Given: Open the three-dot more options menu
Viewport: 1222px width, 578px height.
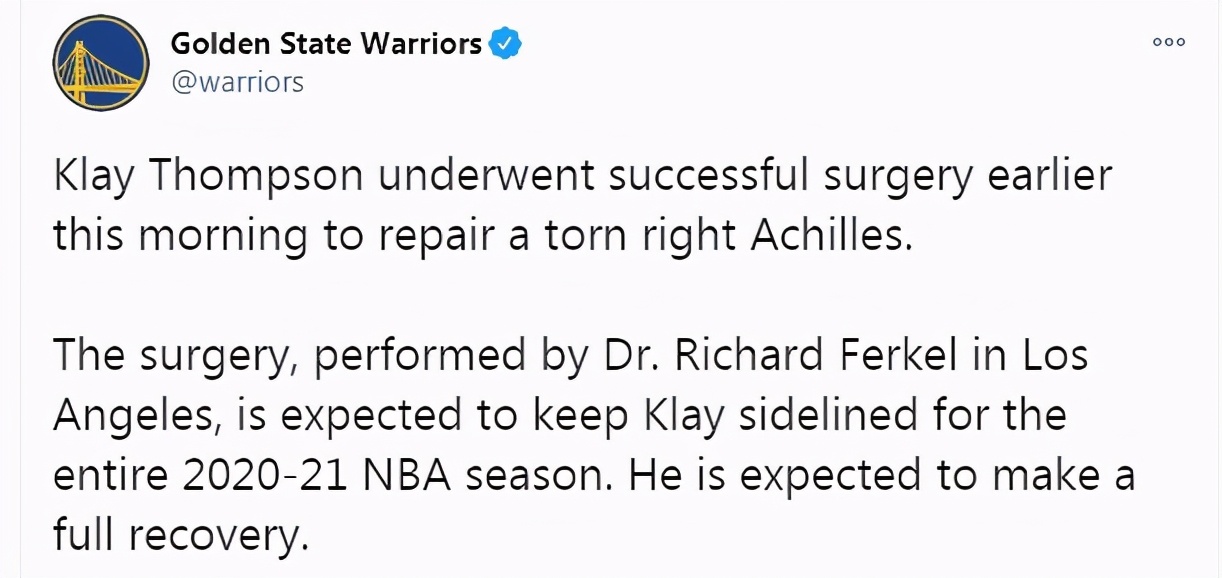Looking at the screenshot, I should tap(1168, 42).
